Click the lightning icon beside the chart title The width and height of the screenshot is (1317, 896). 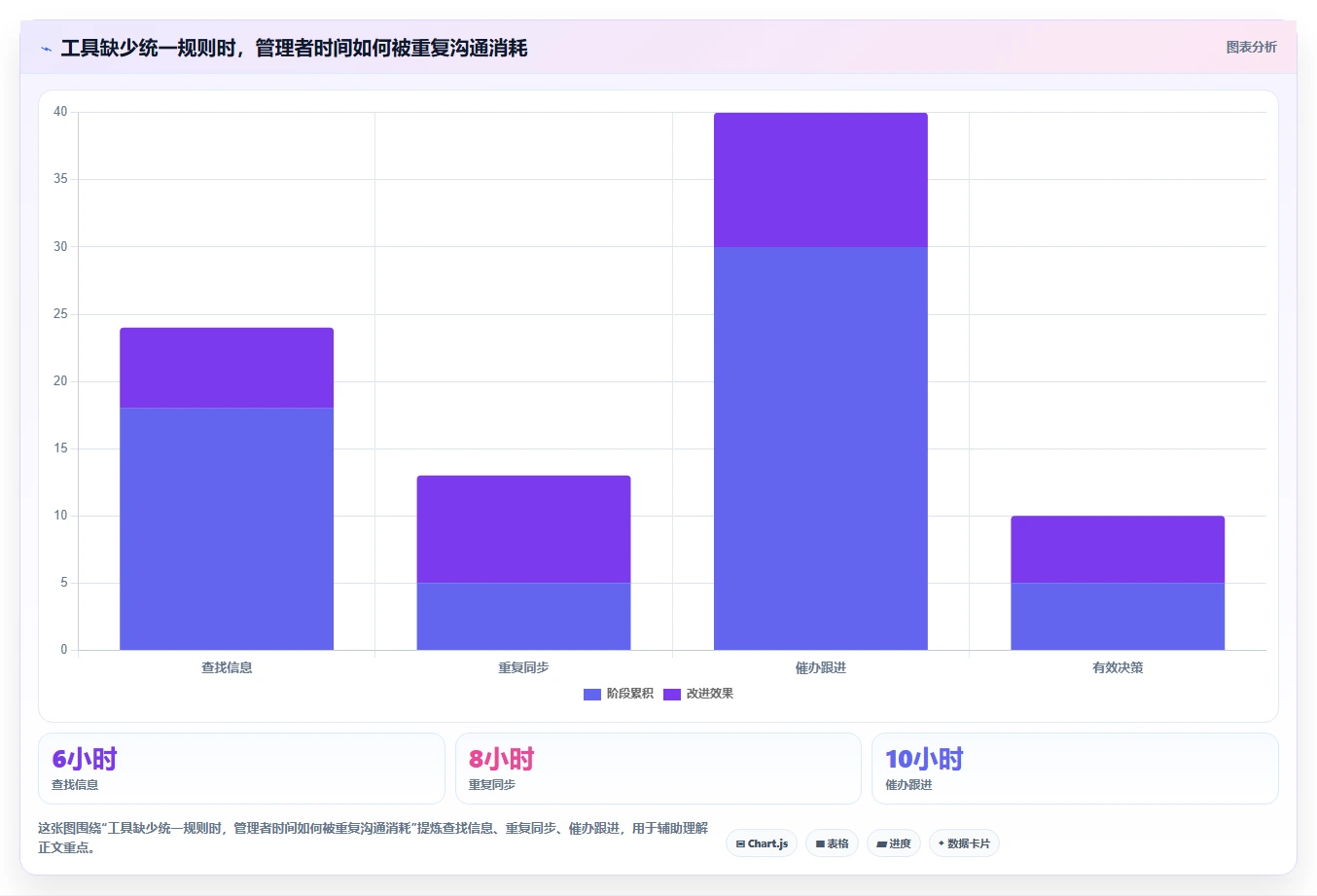47,49
